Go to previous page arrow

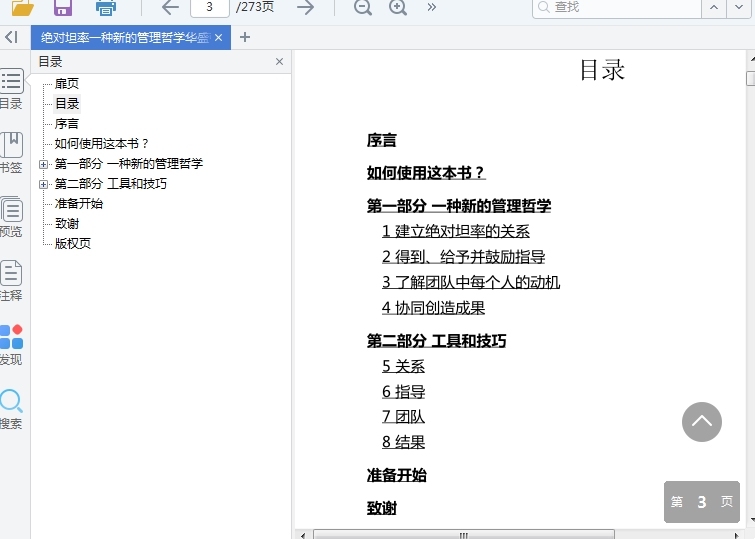(x=170, y=7)
